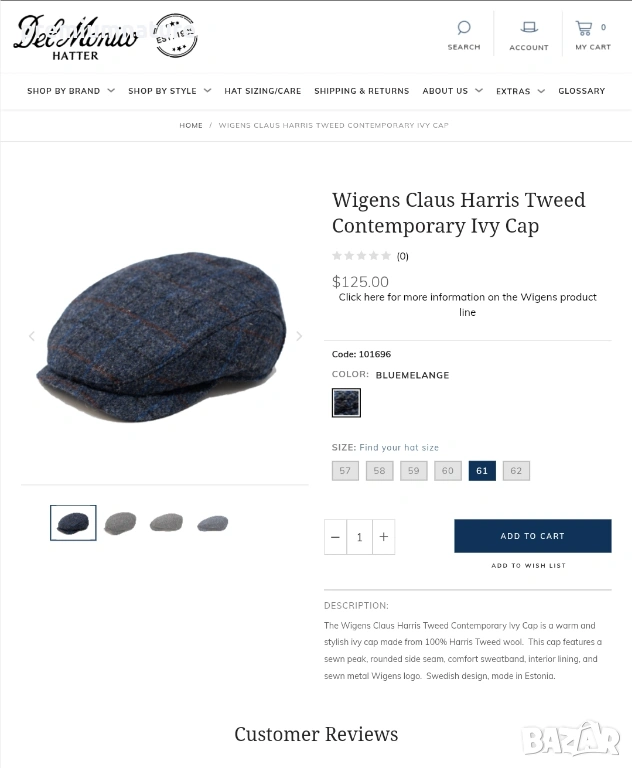Screen dimensions: 632x768
Task: Expand Shop By Brand dropdown
Action: [x=71, y=91]
